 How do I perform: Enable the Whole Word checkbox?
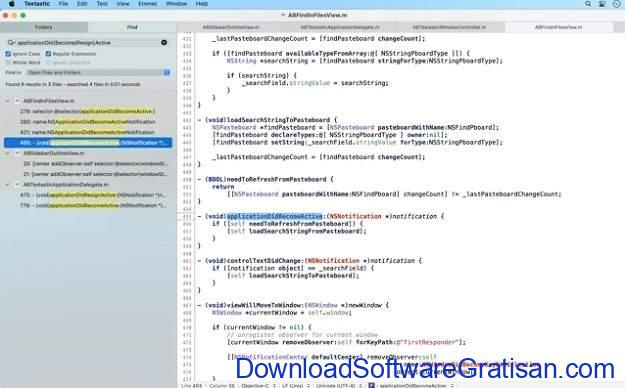8,63
